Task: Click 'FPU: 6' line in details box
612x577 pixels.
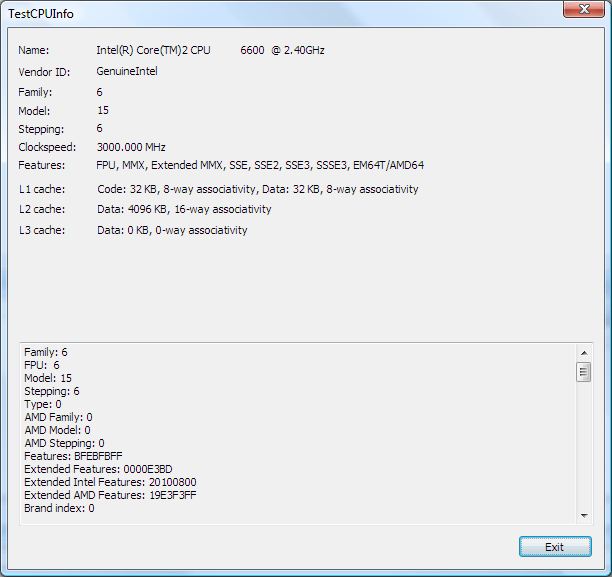Action: (42, 365)
